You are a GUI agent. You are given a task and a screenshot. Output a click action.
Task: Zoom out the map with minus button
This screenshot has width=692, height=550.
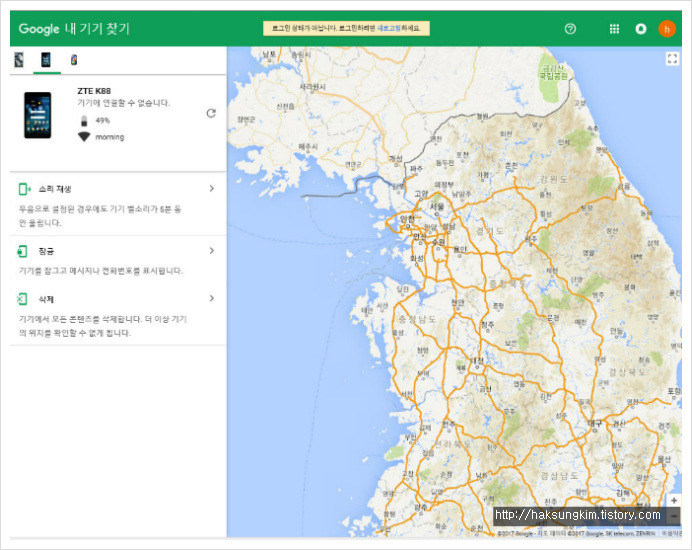coord(674,516)
